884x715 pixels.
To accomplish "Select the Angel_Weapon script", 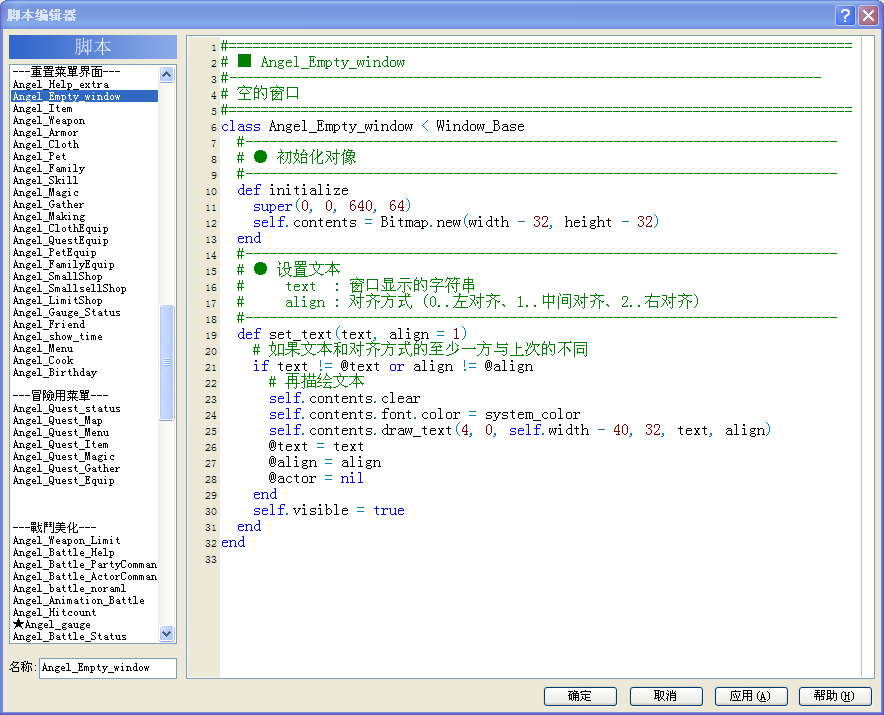I will point(48,121).
